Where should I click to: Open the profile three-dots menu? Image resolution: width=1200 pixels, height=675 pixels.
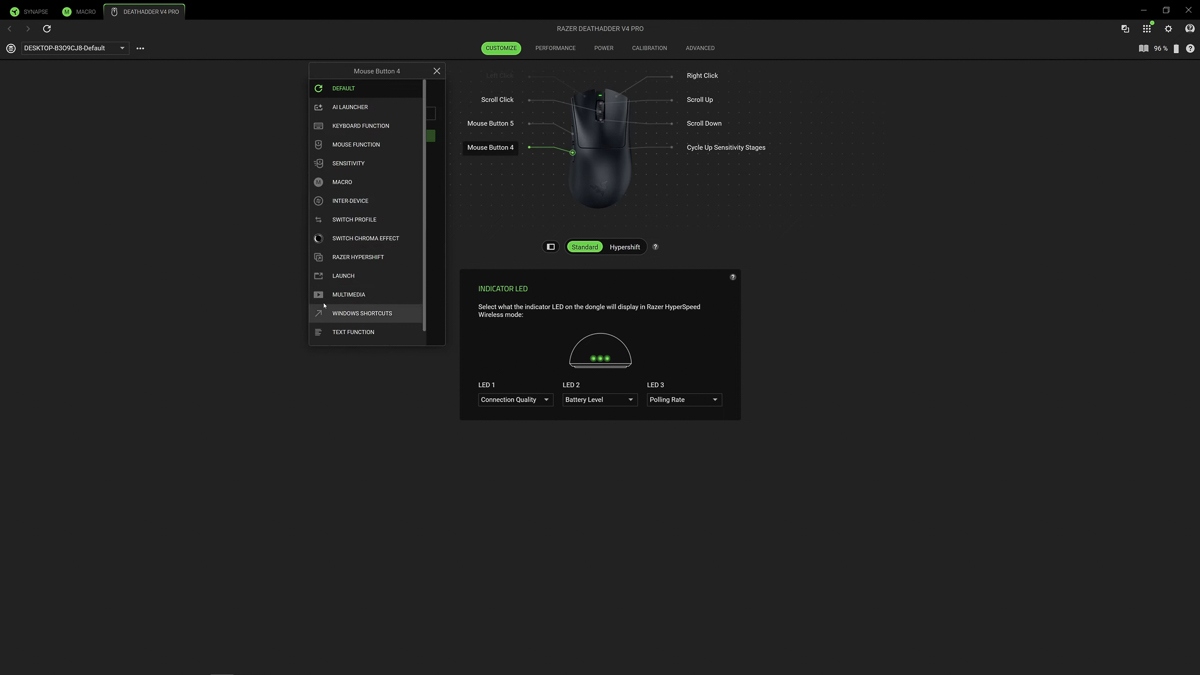click(x=140, y=48)
